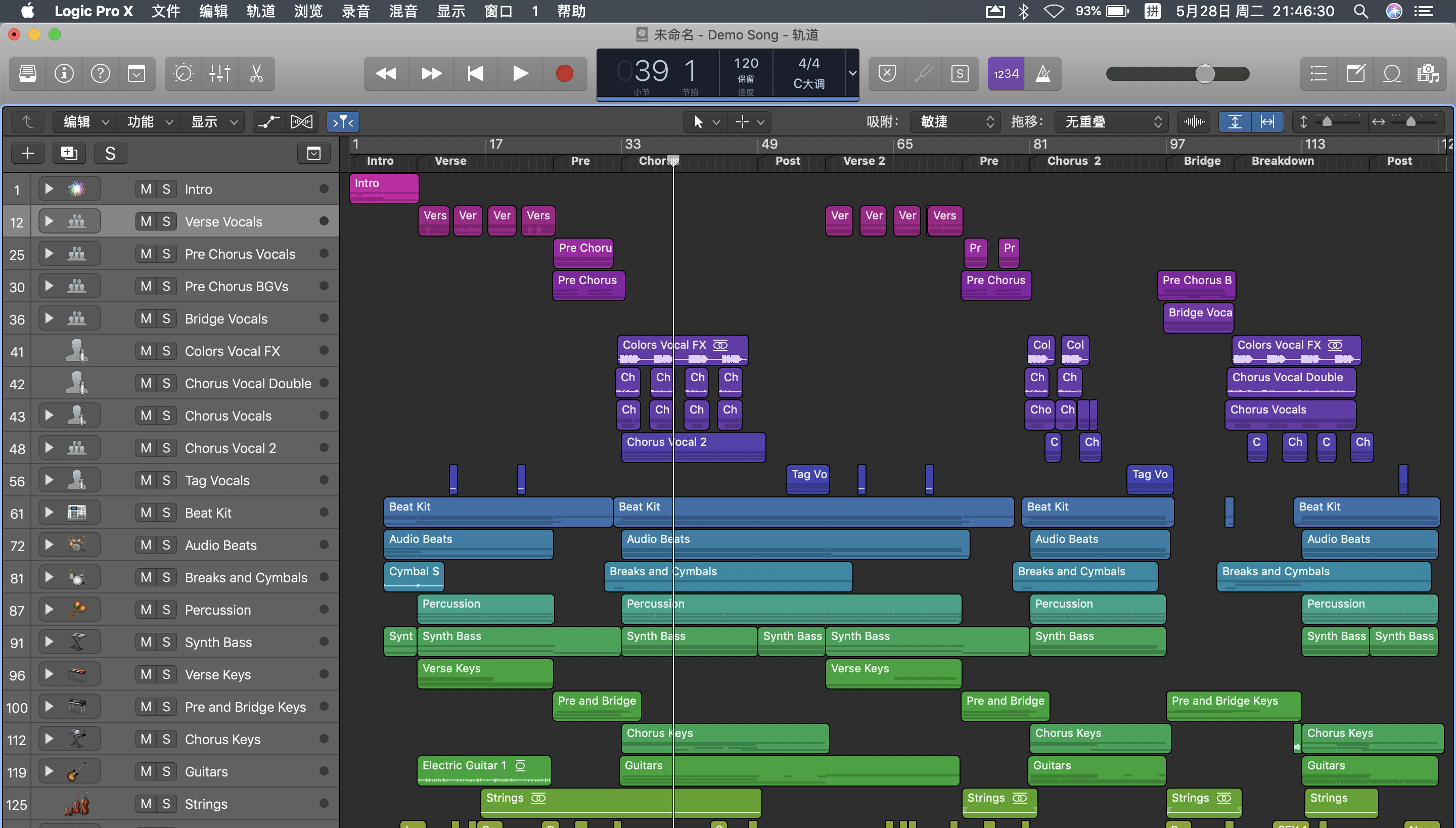Select the Chorus Vocal 2 region
Screen dimensions: 1456x828
click(693, 447)
